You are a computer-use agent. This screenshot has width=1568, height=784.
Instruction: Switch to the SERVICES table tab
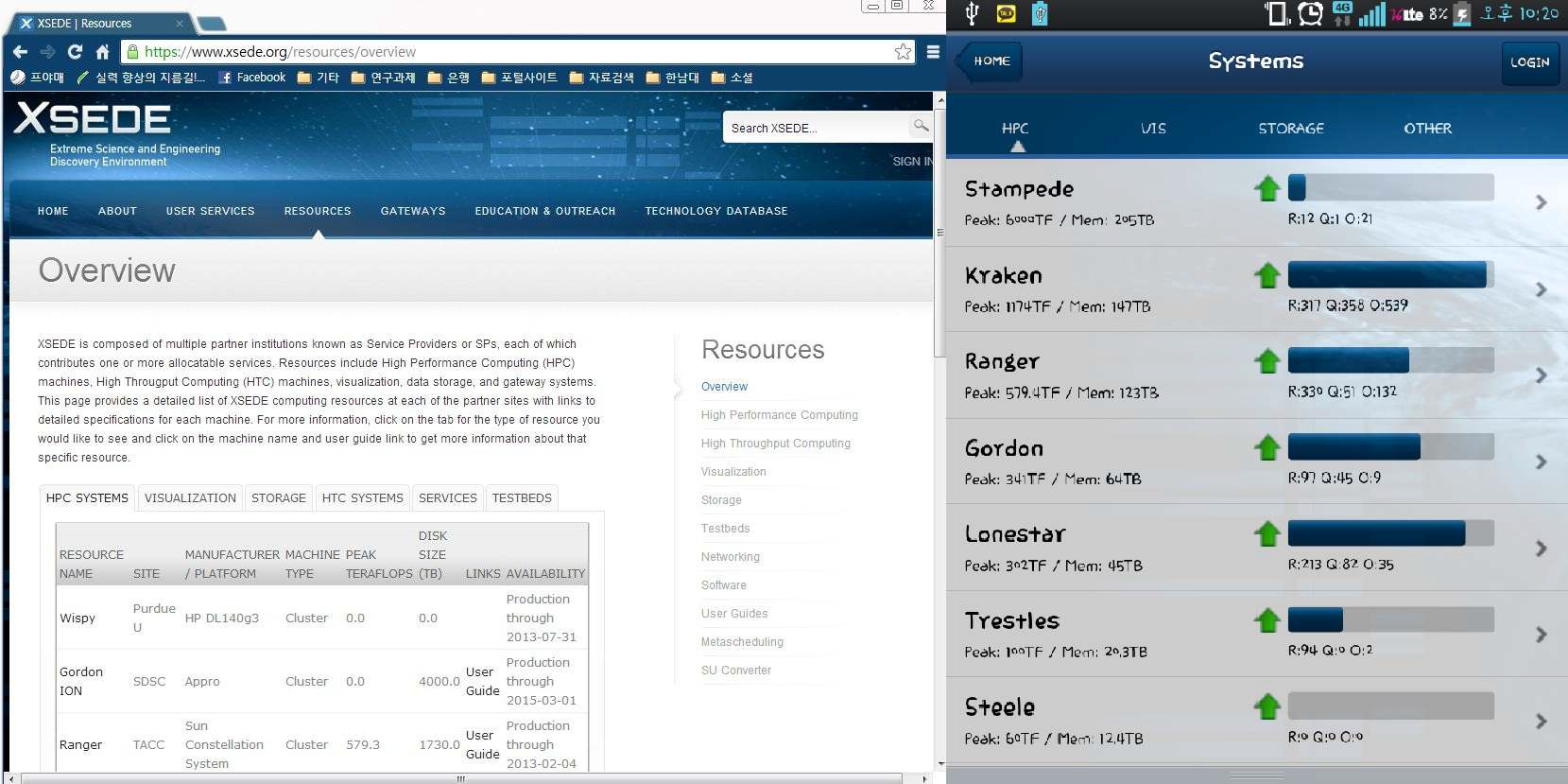click(x=448, y=497)
